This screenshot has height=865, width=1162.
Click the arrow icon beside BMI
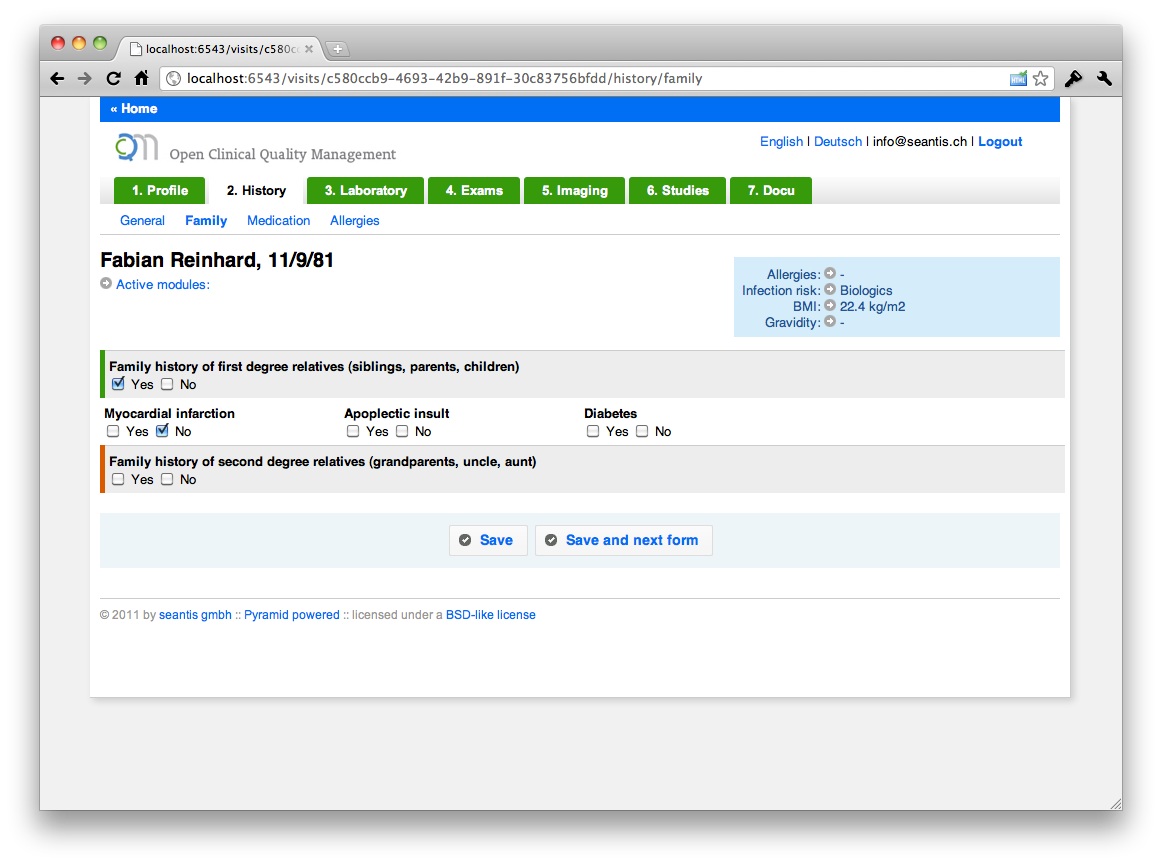click(830, 306)
